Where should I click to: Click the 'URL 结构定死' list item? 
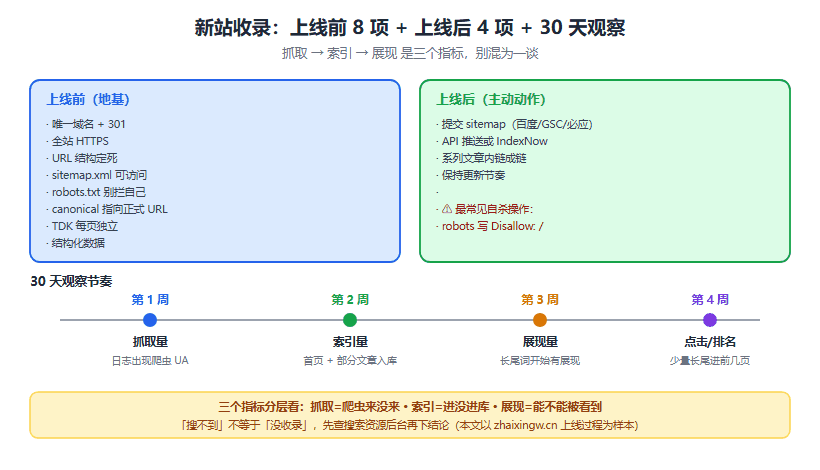click(84, 158)
